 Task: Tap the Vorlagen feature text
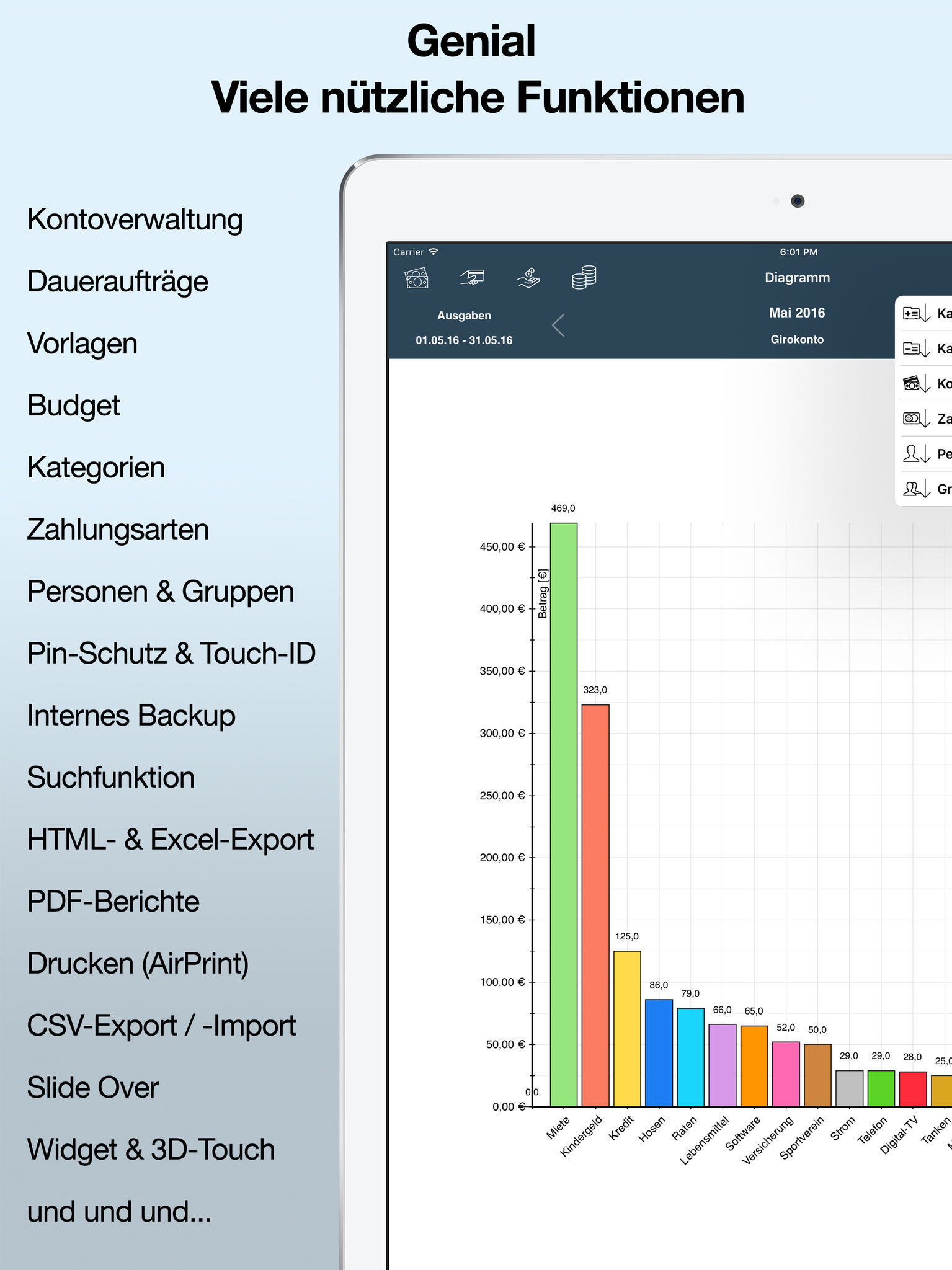tap(82, 344)
